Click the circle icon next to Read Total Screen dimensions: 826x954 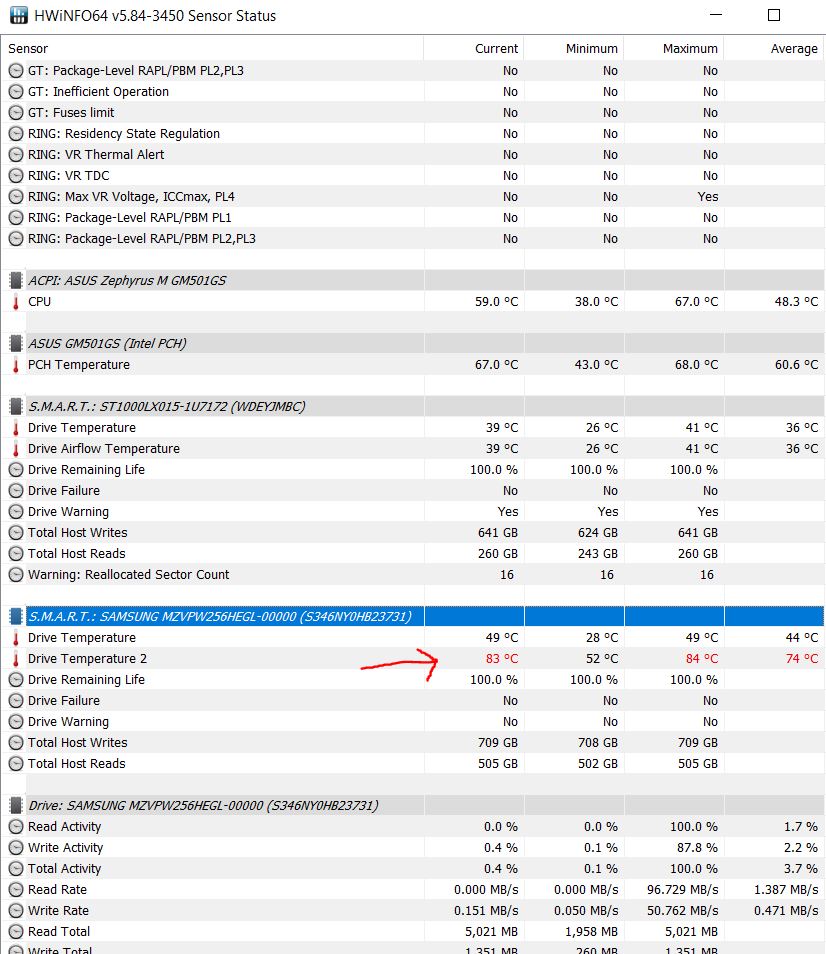16,932
